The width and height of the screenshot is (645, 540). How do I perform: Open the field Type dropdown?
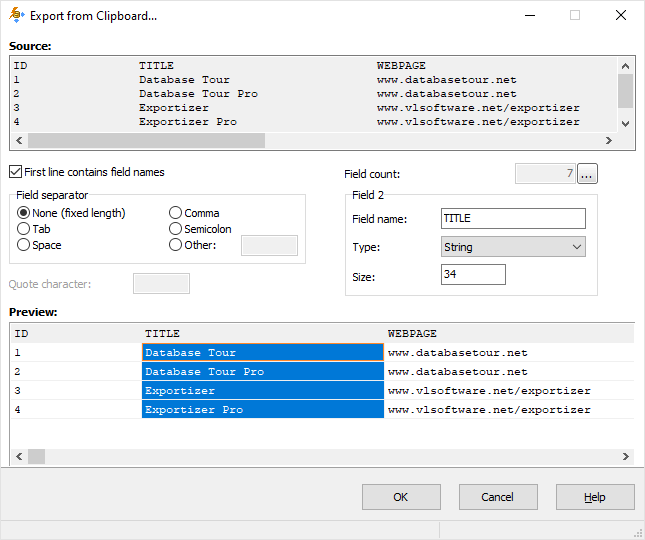click(x=513, y=247)
